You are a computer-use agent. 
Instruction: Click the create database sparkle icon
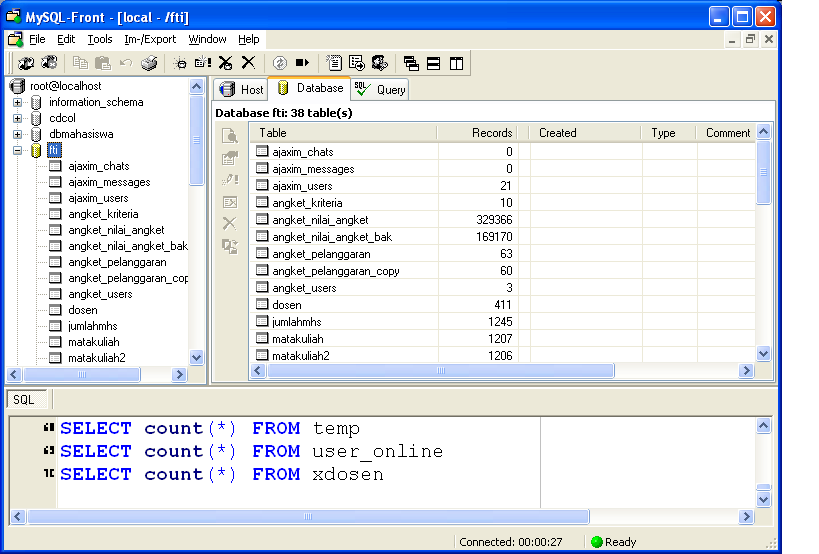coord(180,63)
